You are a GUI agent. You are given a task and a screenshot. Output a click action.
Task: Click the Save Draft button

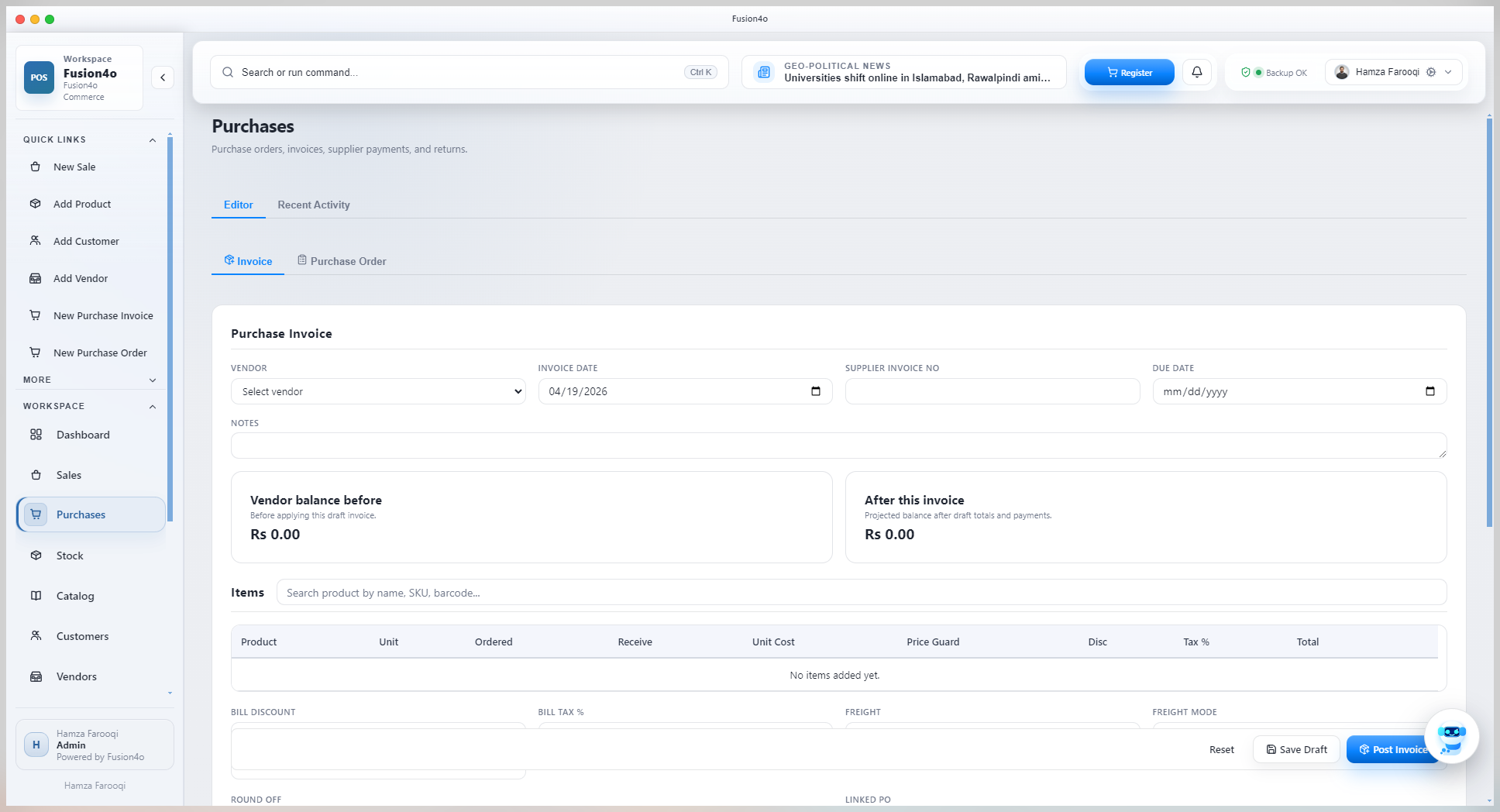(x=1295, y=749)
